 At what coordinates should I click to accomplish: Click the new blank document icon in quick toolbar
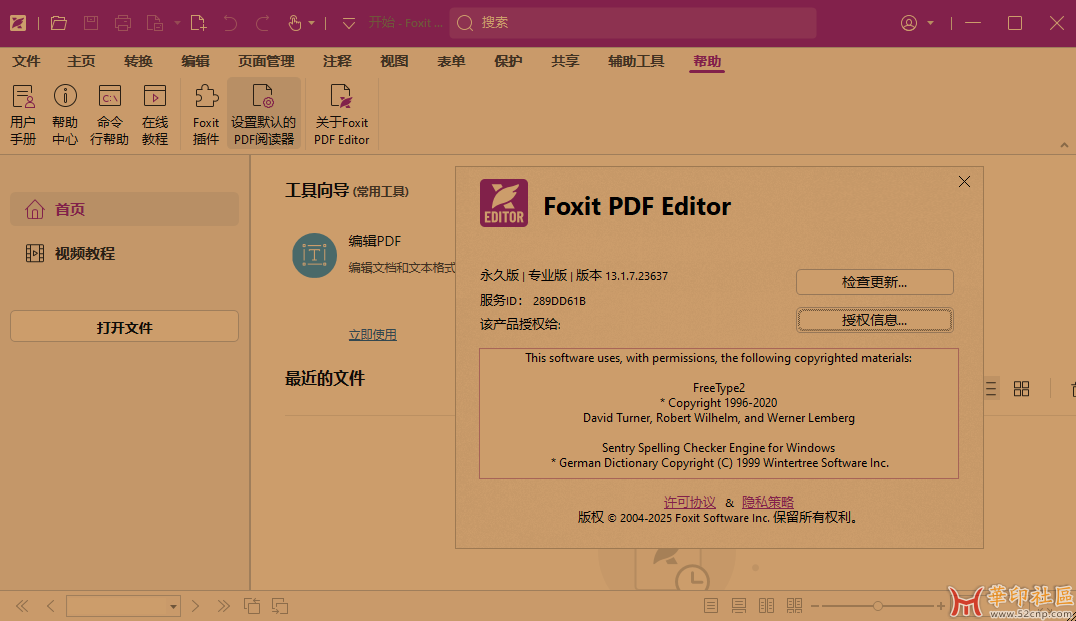point(198,23)
